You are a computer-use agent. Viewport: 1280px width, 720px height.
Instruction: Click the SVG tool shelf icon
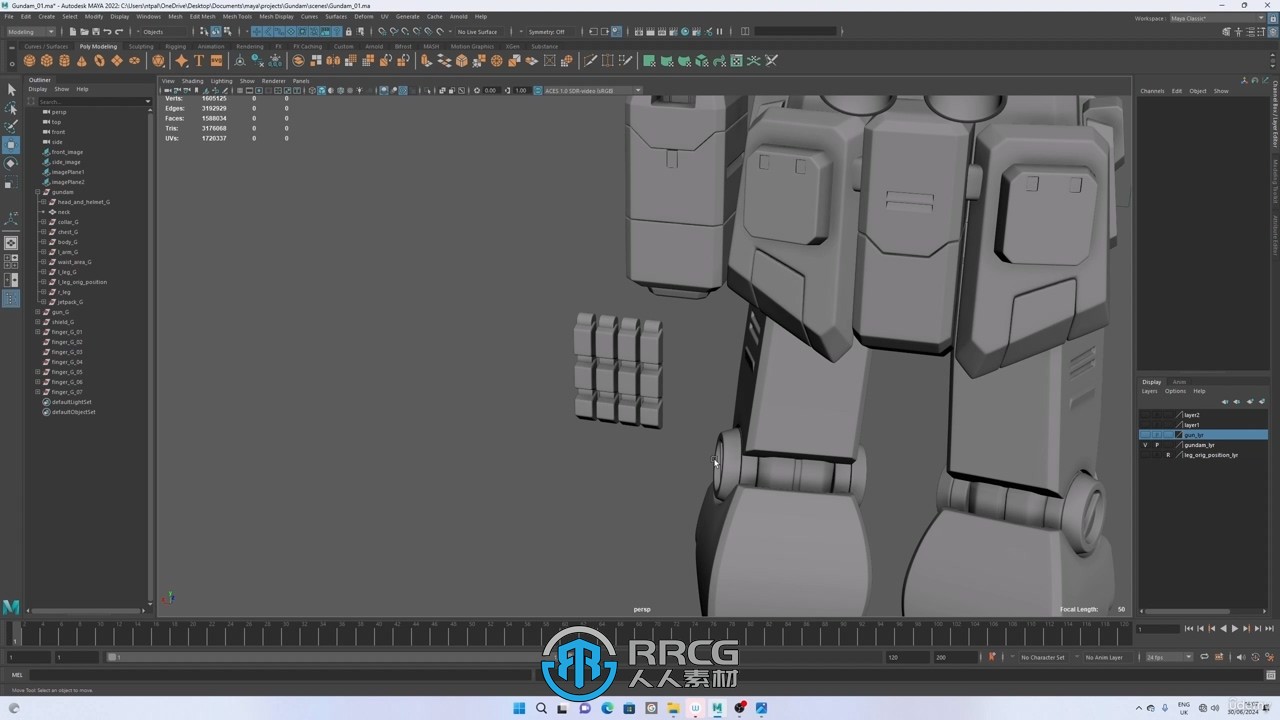[x=216, y=61]
